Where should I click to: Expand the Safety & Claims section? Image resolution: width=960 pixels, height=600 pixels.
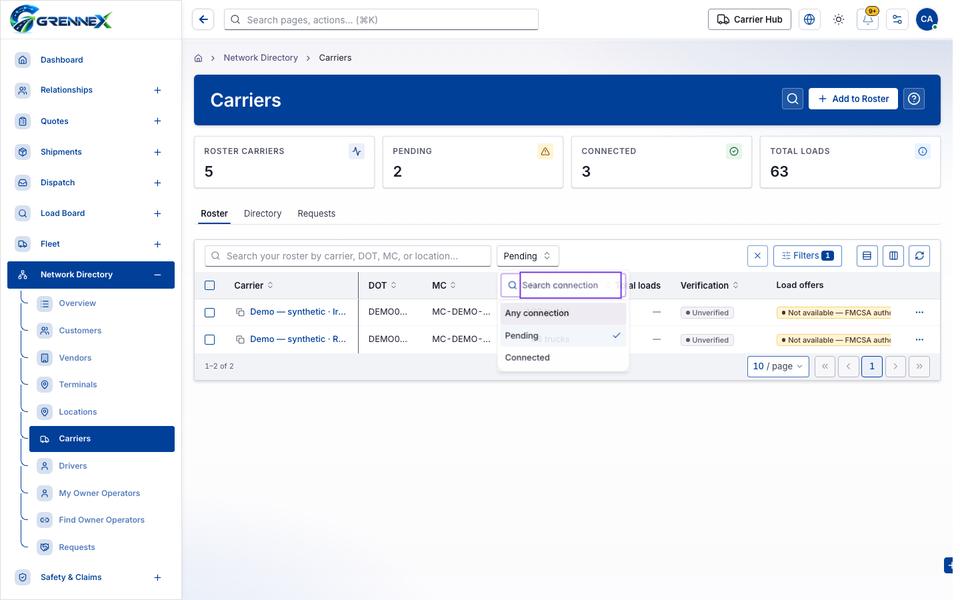(157, 577)
